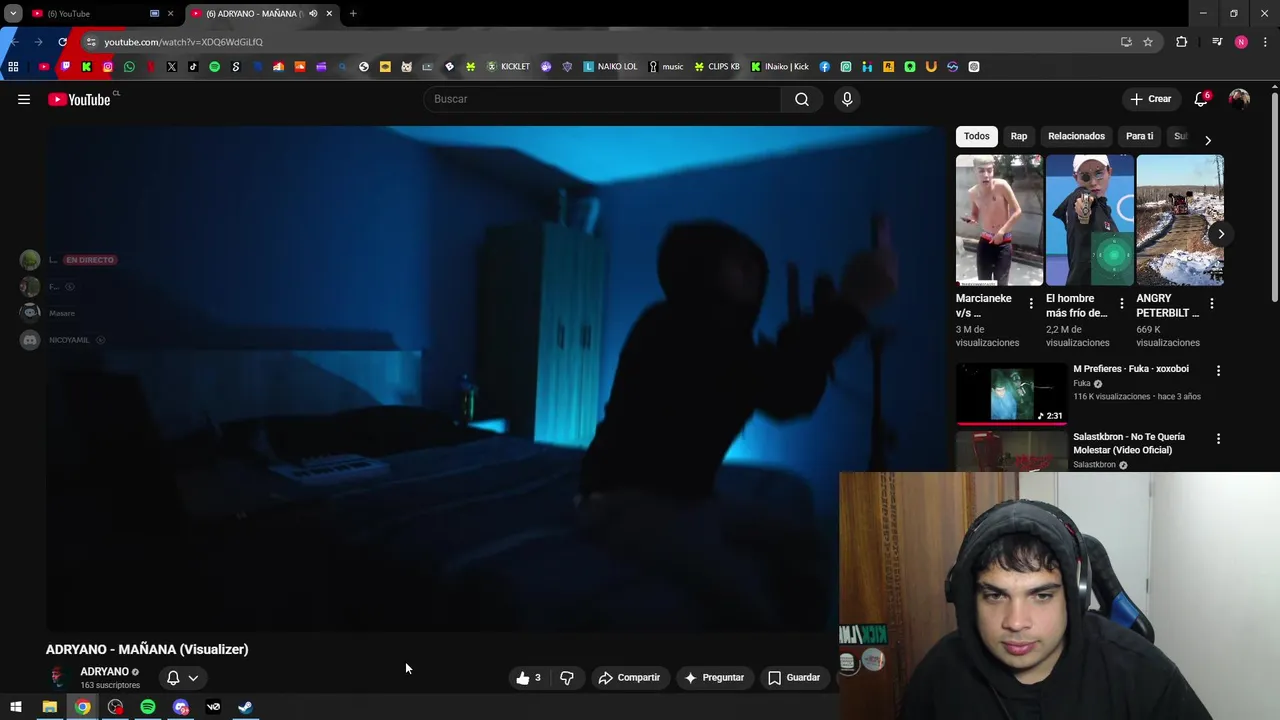Reload the page
Image resolution: width=1280 pixels, height=720 pixels.
62,42
